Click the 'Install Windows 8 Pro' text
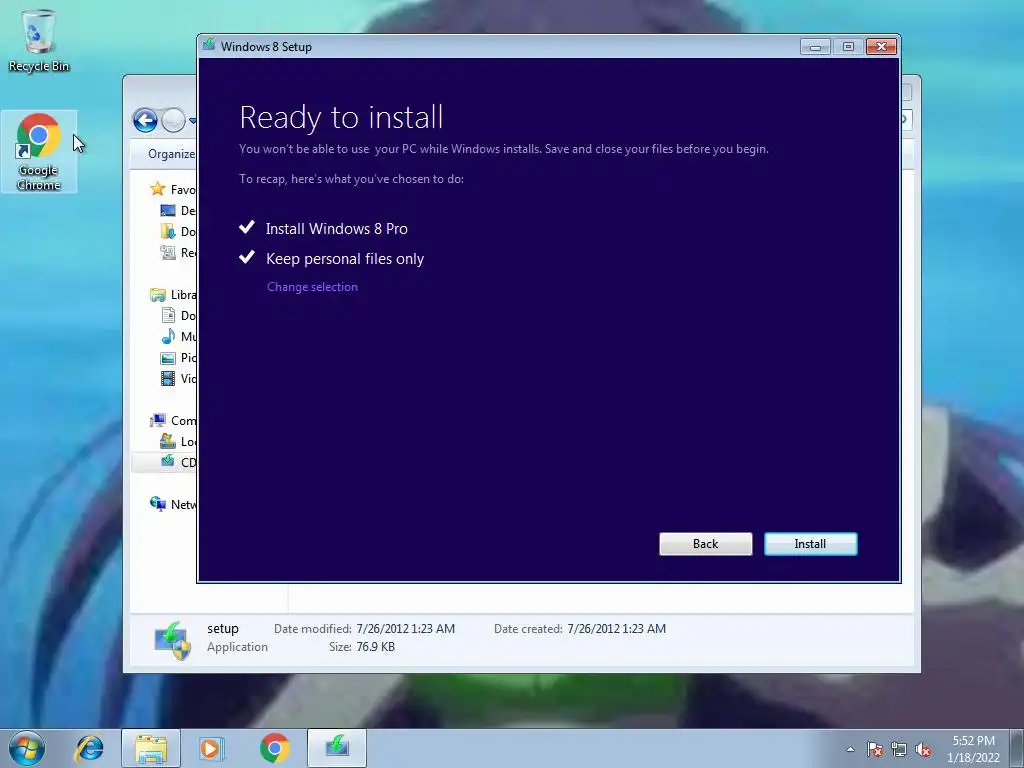This screenshot has height=768, width=1024. [x=336, y=229]
